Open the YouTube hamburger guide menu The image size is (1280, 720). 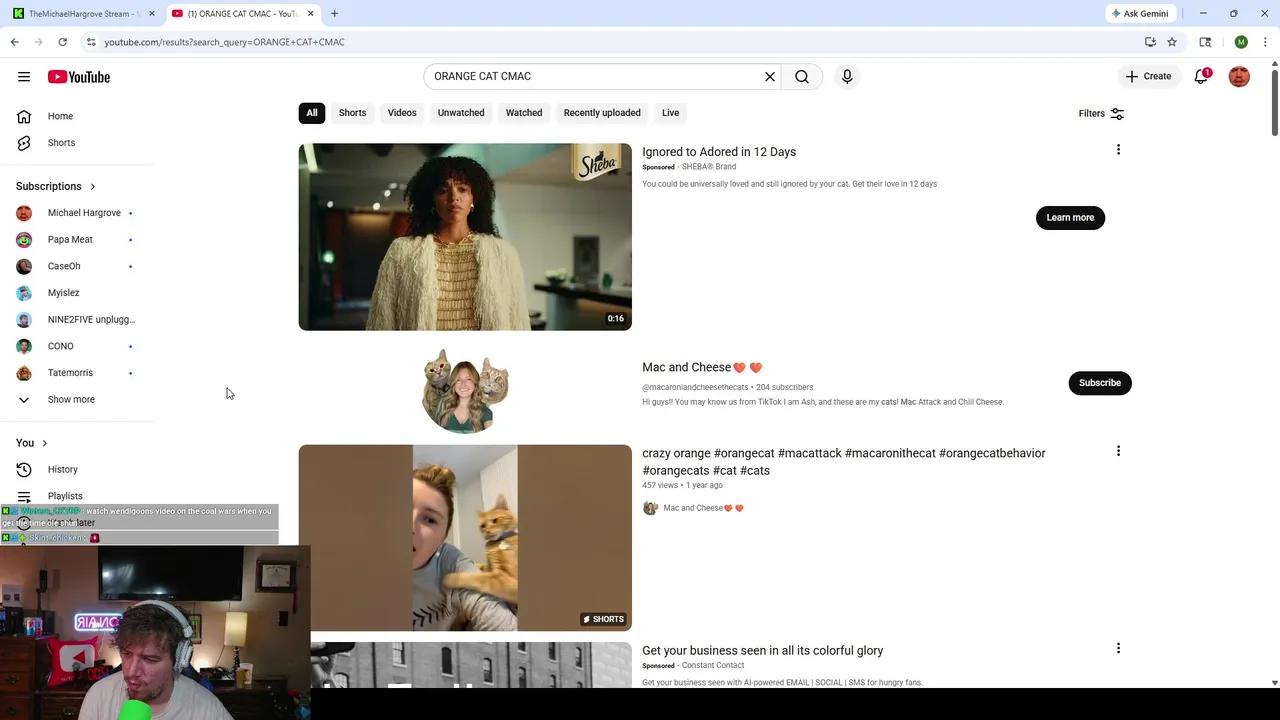24,77
